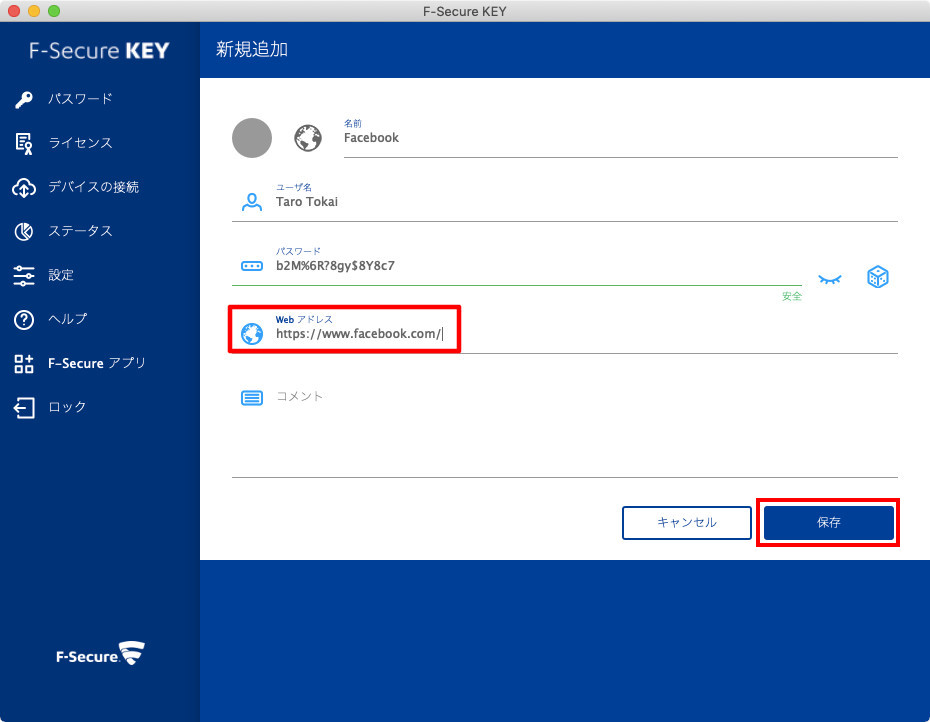930x722 pixels.
Task: Select the gray circle color swatch
Action: (x=252, y=138)
